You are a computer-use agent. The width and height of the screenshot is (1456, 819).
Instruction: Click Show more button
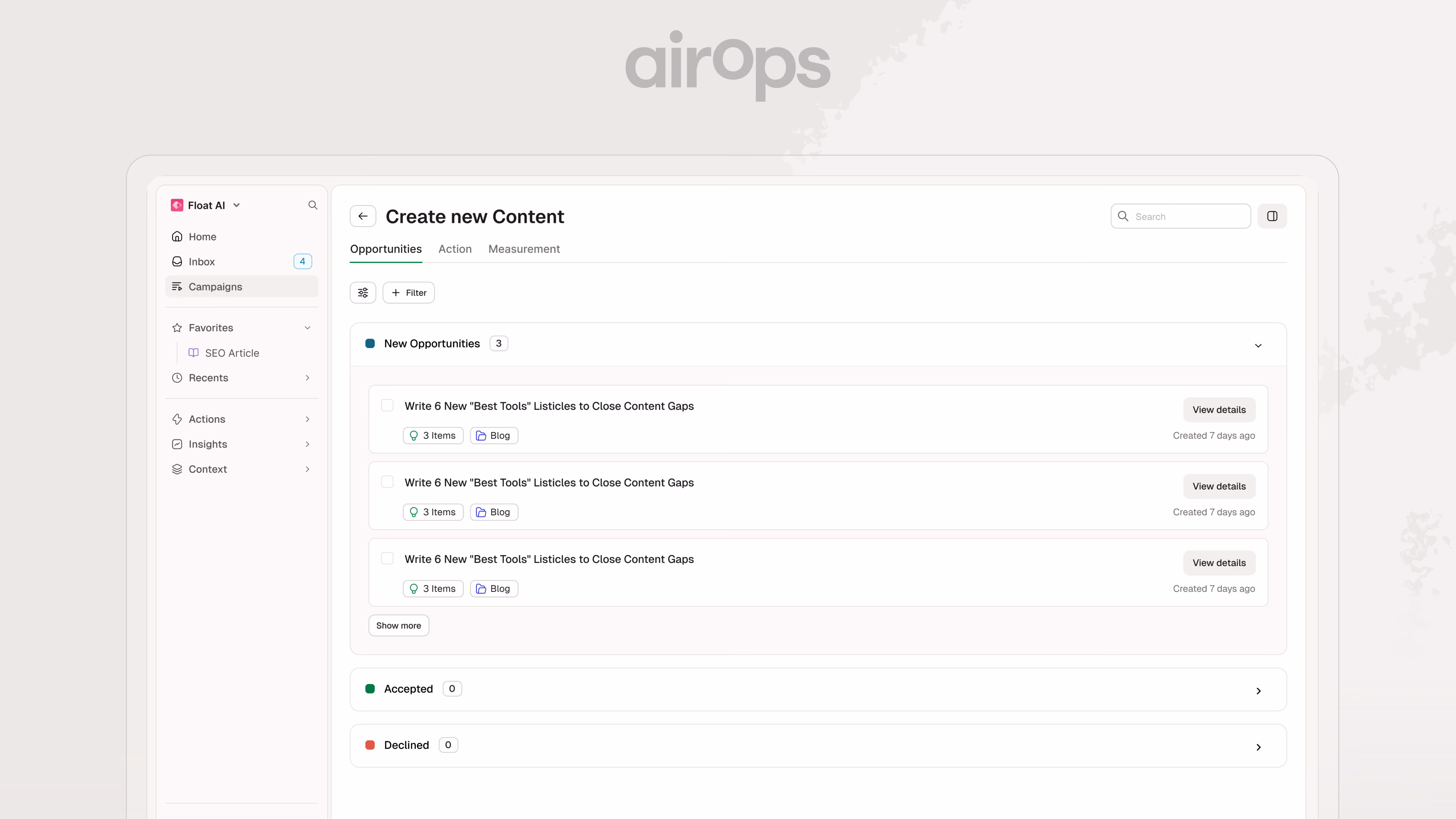399,625
